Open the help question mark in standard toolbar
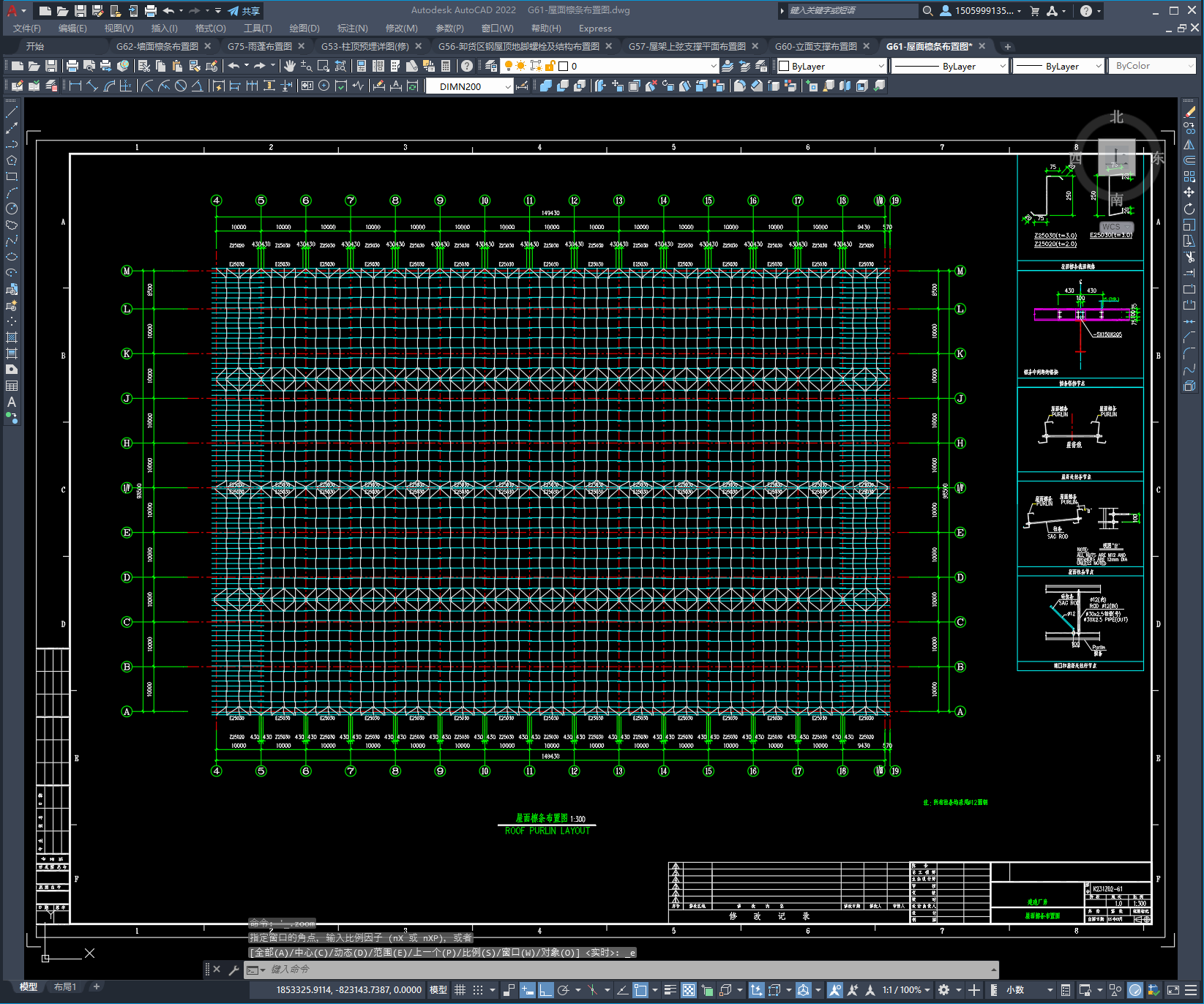This screenshot has height=1004, width=1204. pyautogui.click(x=467, y=66)
